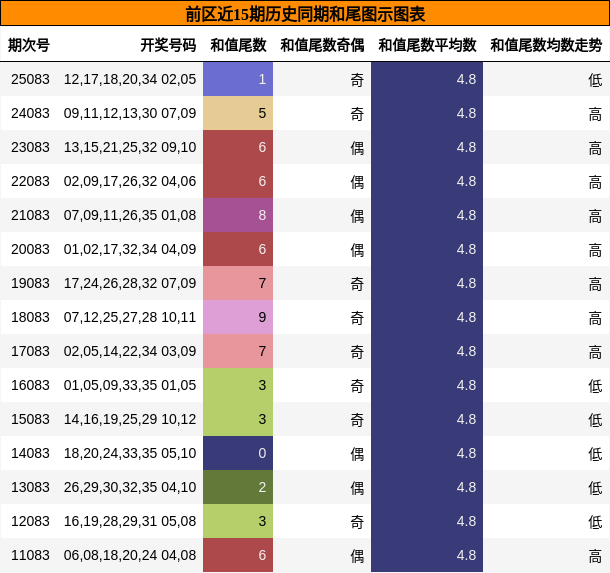Click numbers 16,19,28,29,31 05,08

pos(130,521)
